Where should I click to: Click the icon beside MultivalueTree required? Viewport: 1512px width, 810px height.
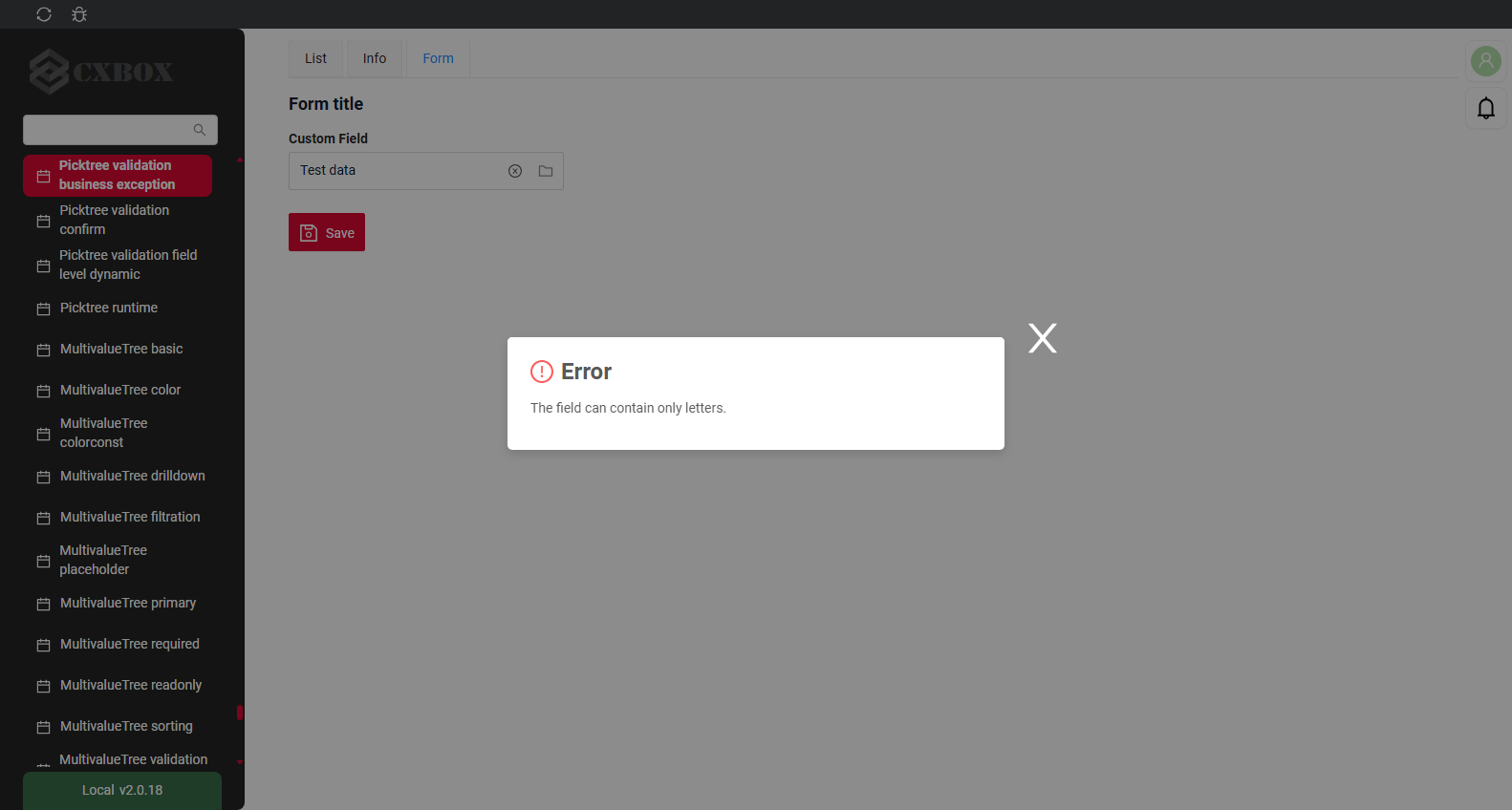[x=43, y=645]
